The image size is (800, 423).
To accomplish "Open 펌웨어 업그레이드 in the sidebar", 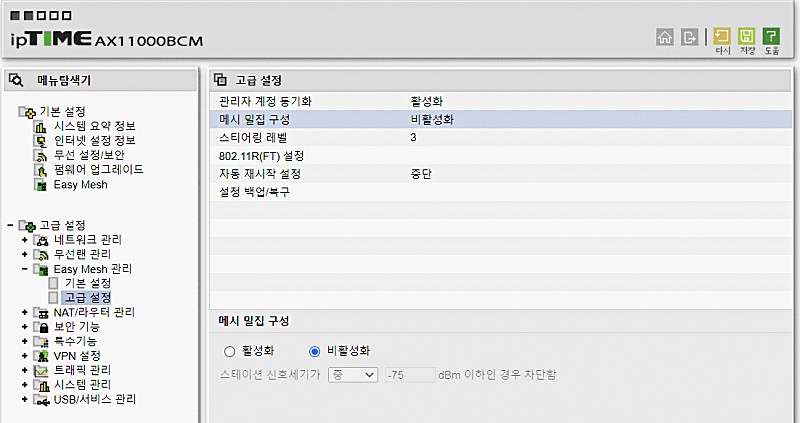I will (x=98, y=169).
